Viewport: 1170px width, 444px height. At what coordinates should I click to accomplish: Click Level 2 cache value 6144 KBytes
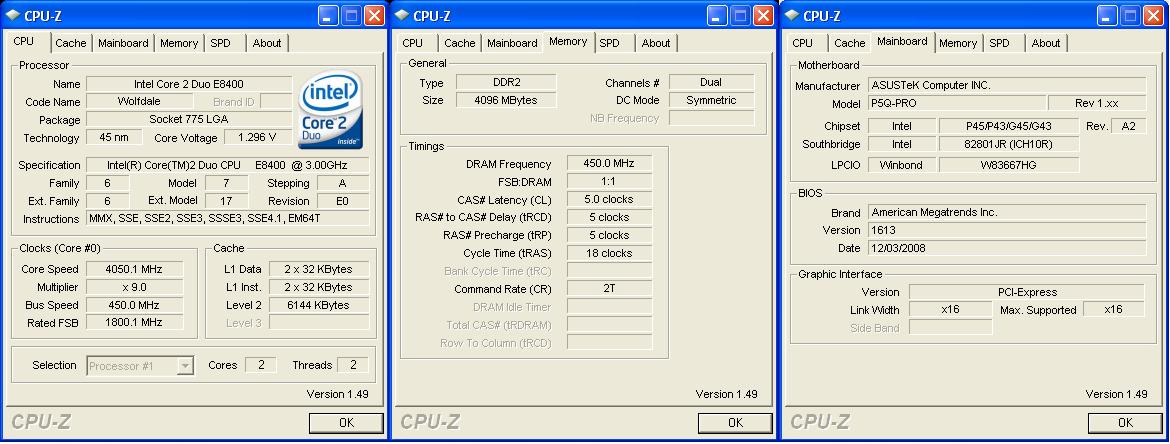pyautogui.click(x=319, y=304)
